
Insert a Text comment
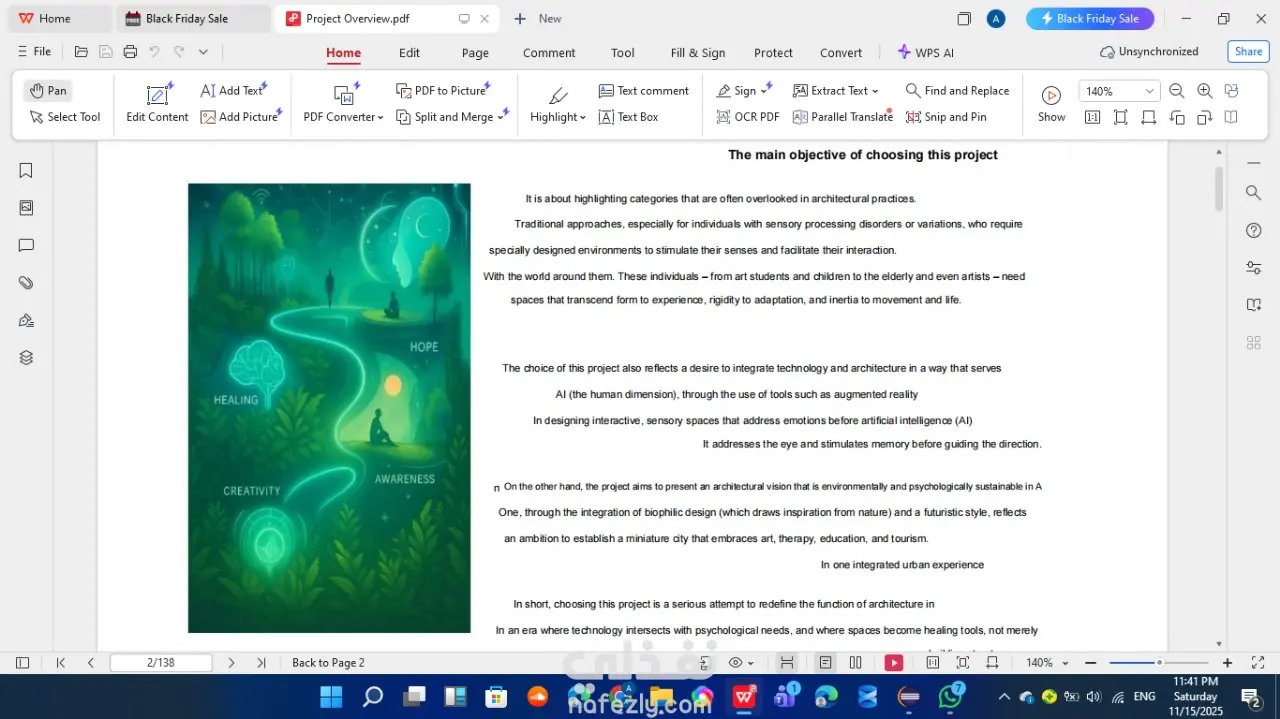coord(643,90)
